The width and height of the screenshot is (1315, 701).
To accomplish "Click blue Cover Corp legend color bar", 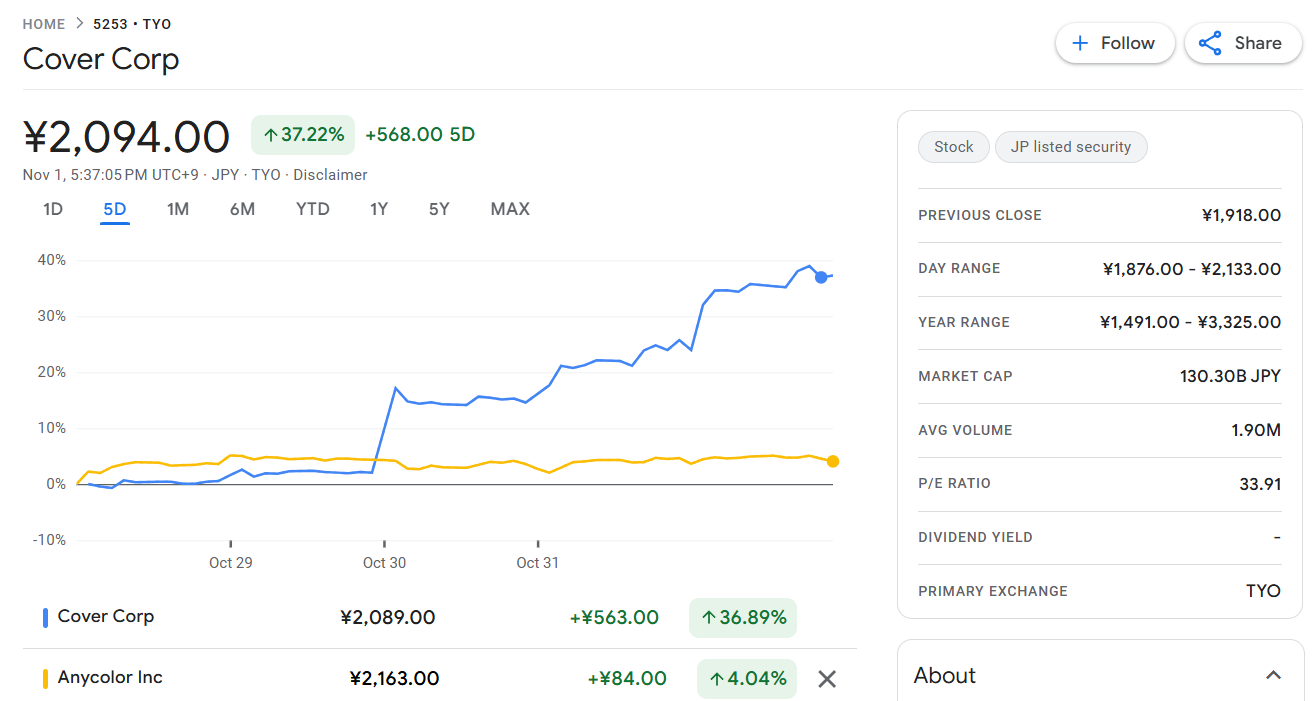I will click(x=45, y=618).
